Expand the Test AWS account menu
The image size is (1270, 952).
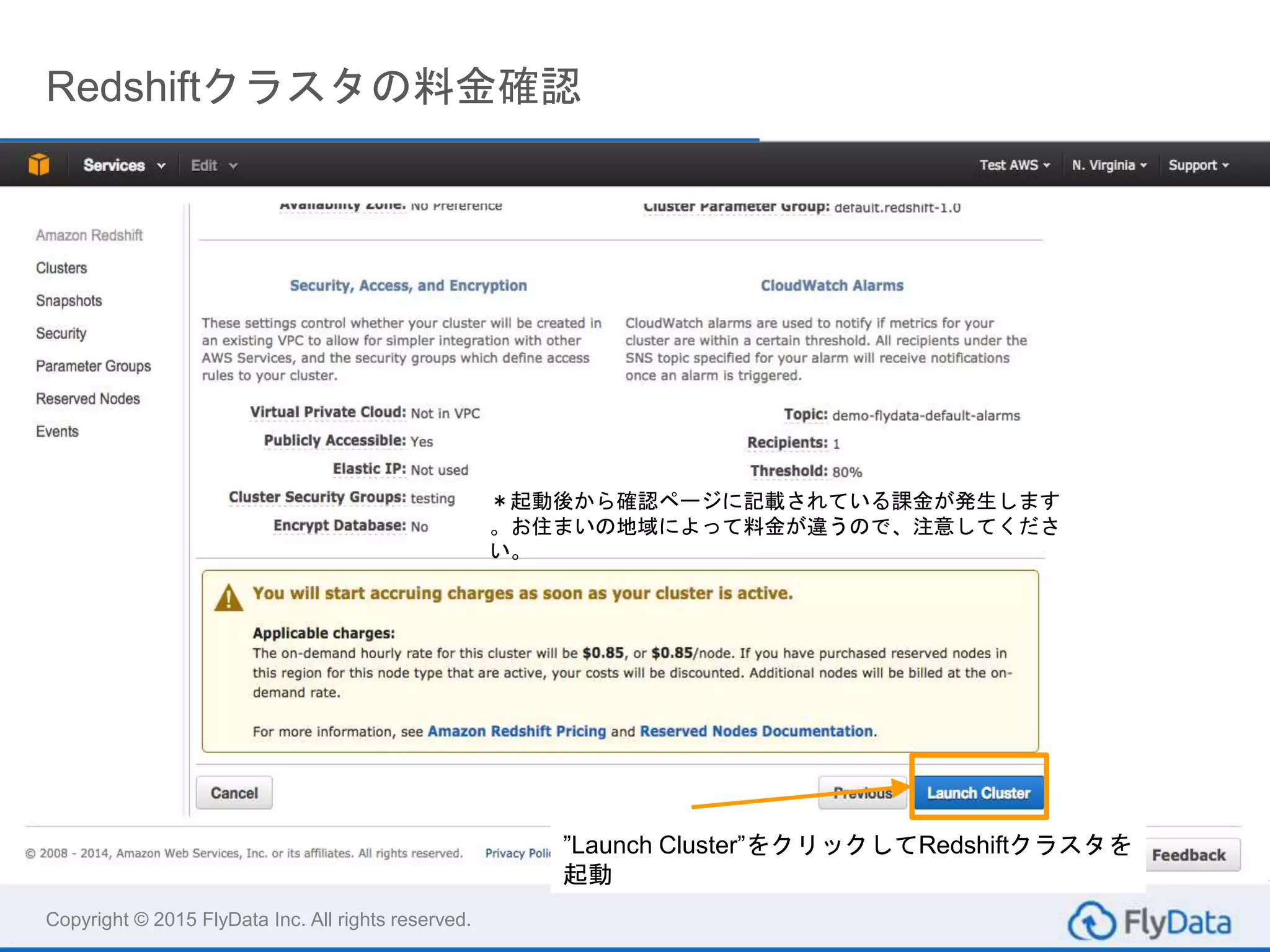coord(1015,165)
